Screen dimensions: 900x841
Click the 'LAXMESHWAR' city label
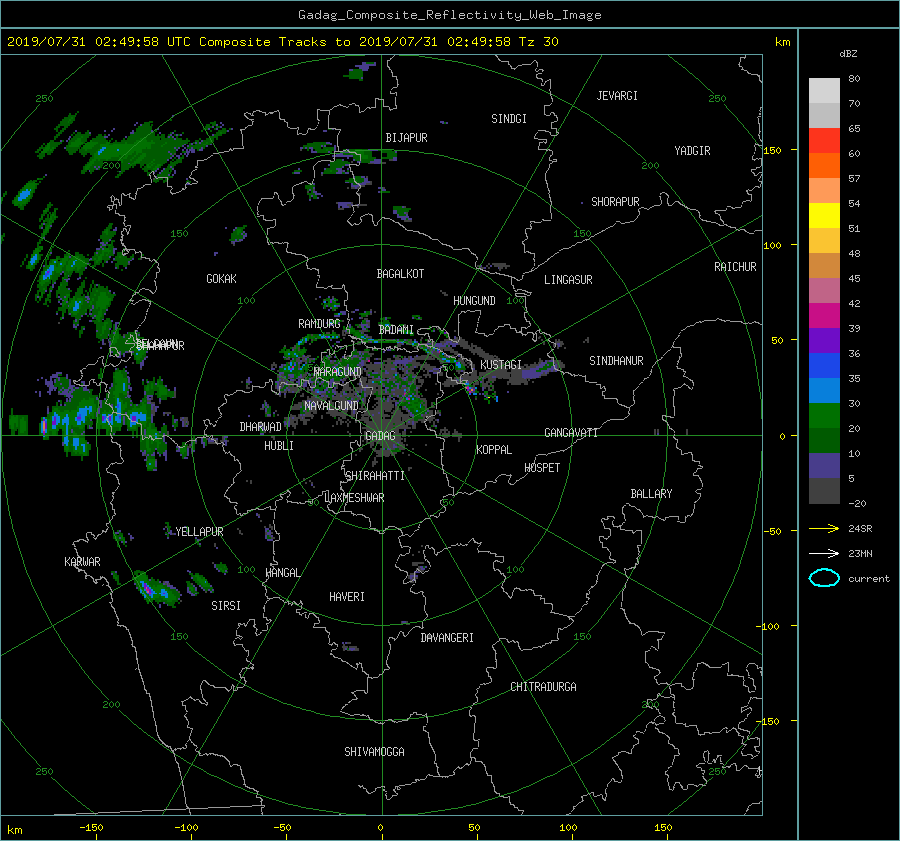coord(354,498)
